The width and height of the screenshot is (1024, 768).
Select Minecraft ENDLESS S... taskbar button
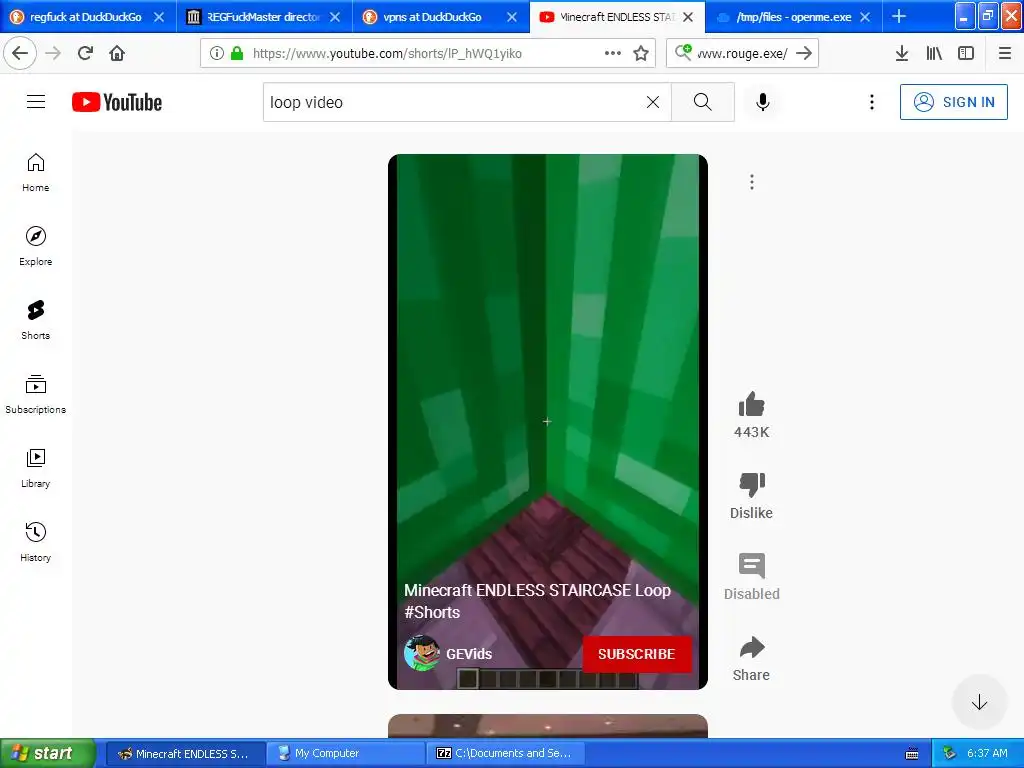point(186,753)
